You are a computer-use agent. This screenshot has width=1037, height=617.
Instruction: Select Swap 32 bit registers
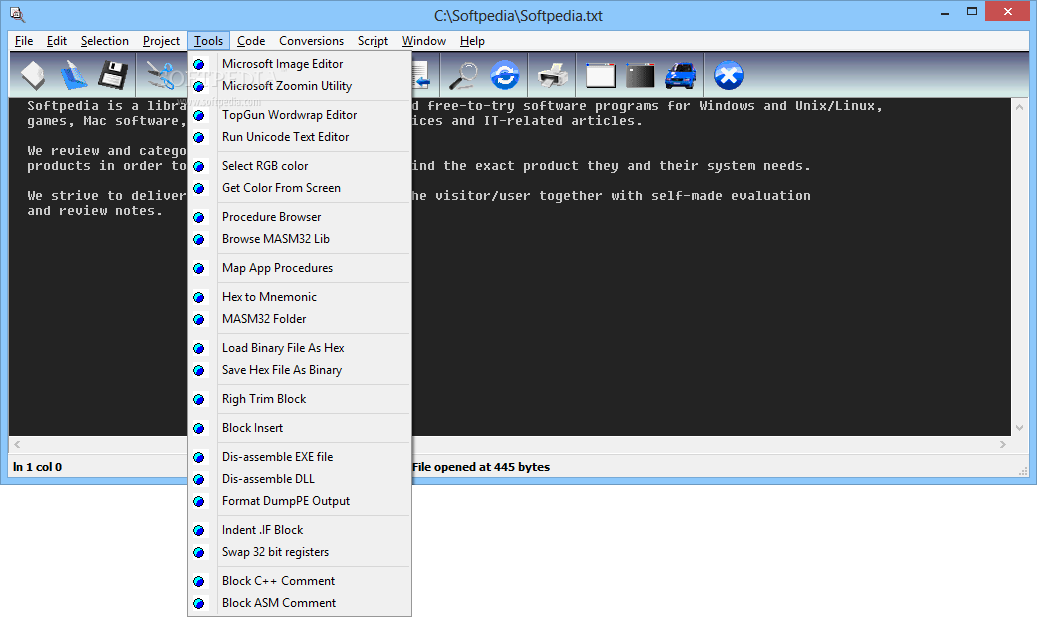[299, 552]
